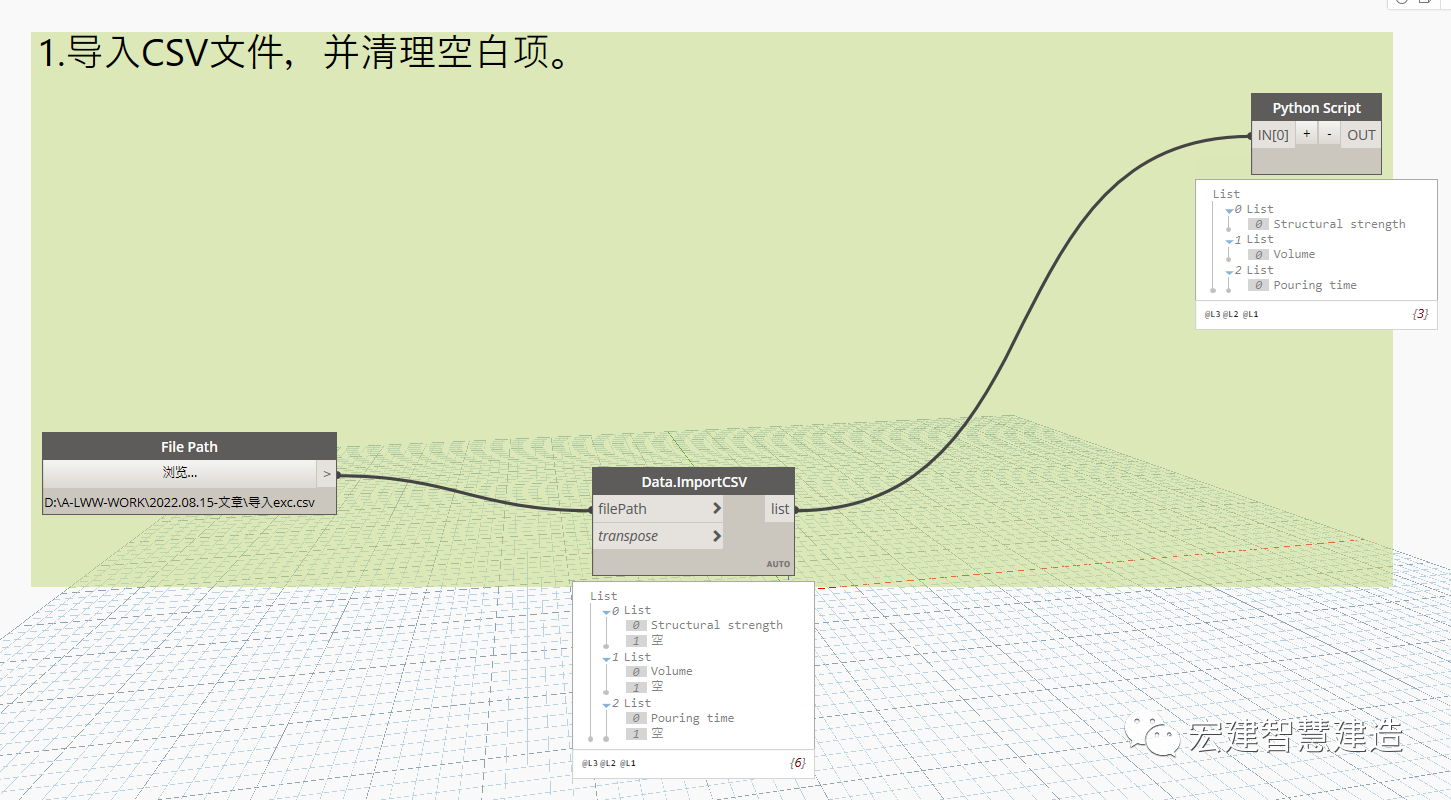This screenshot has width=1451, height=800.
Task: Select Pouring time in the ImportCSV preview
Action: [x=692, y=718]
